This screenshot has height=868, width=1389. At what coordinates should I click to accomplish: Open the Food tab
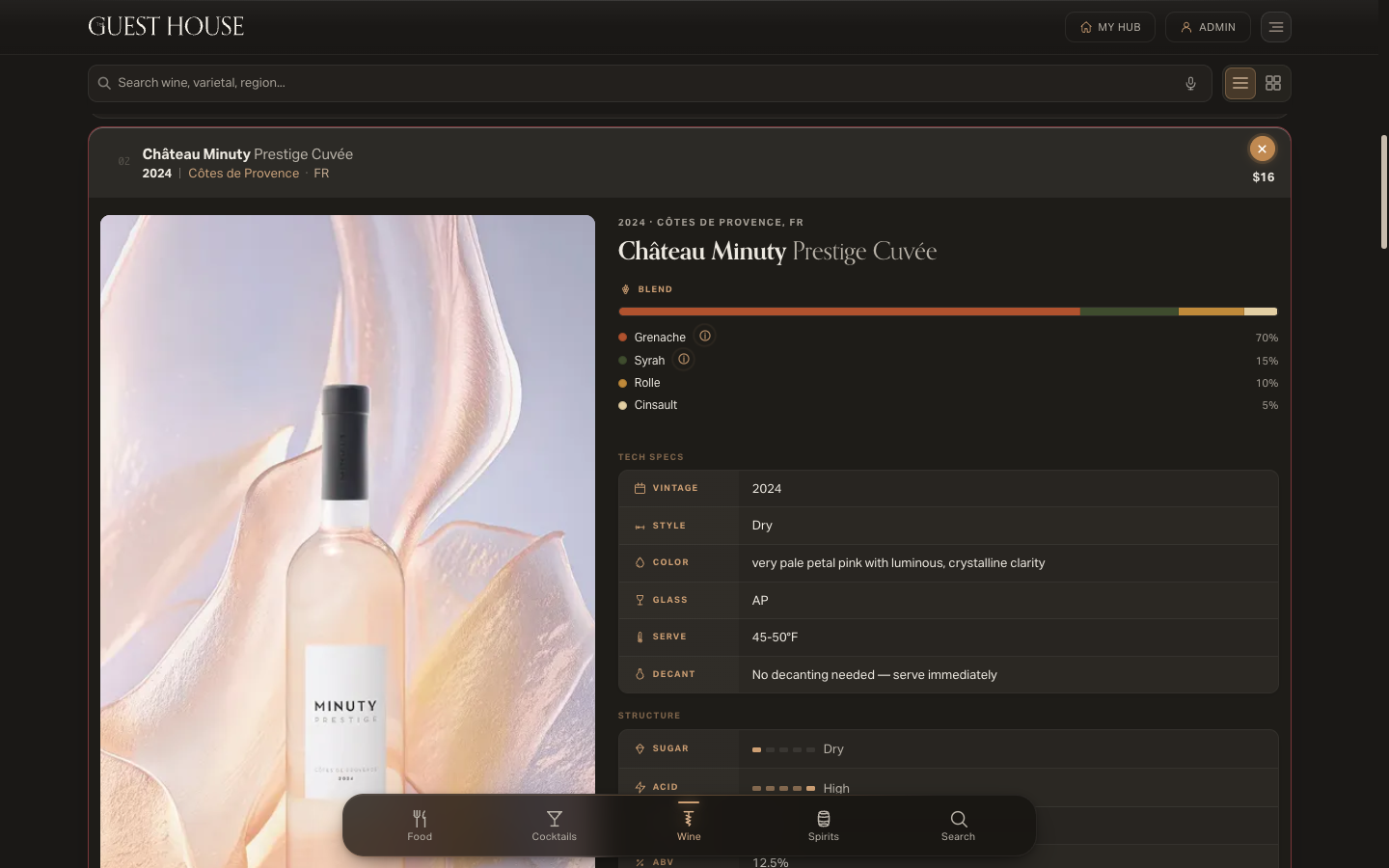point(420,826)
